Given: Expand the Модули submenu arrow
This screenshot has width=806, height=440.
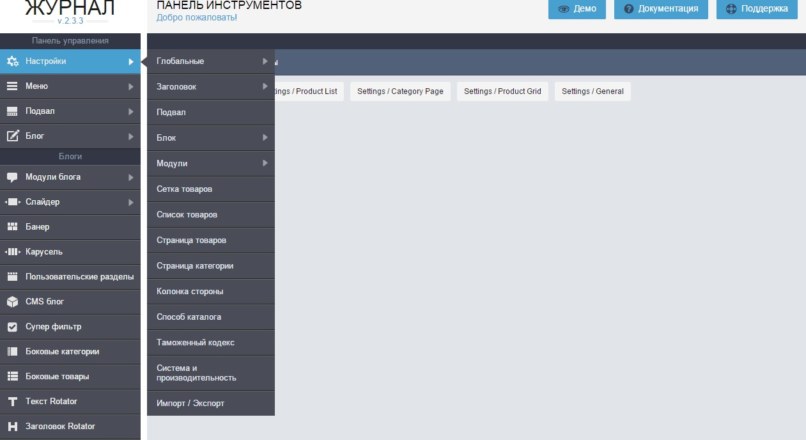Looking at the screenshot, I should [x=265, y=163].
